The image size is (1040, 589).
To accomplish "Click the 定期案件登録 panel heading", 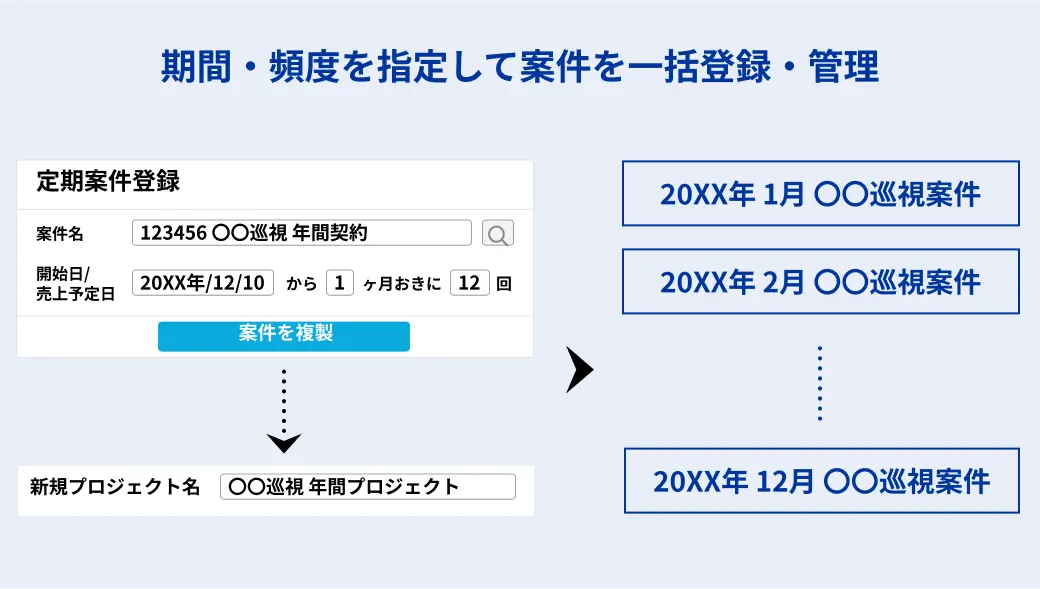I will (x=108, y=181).
